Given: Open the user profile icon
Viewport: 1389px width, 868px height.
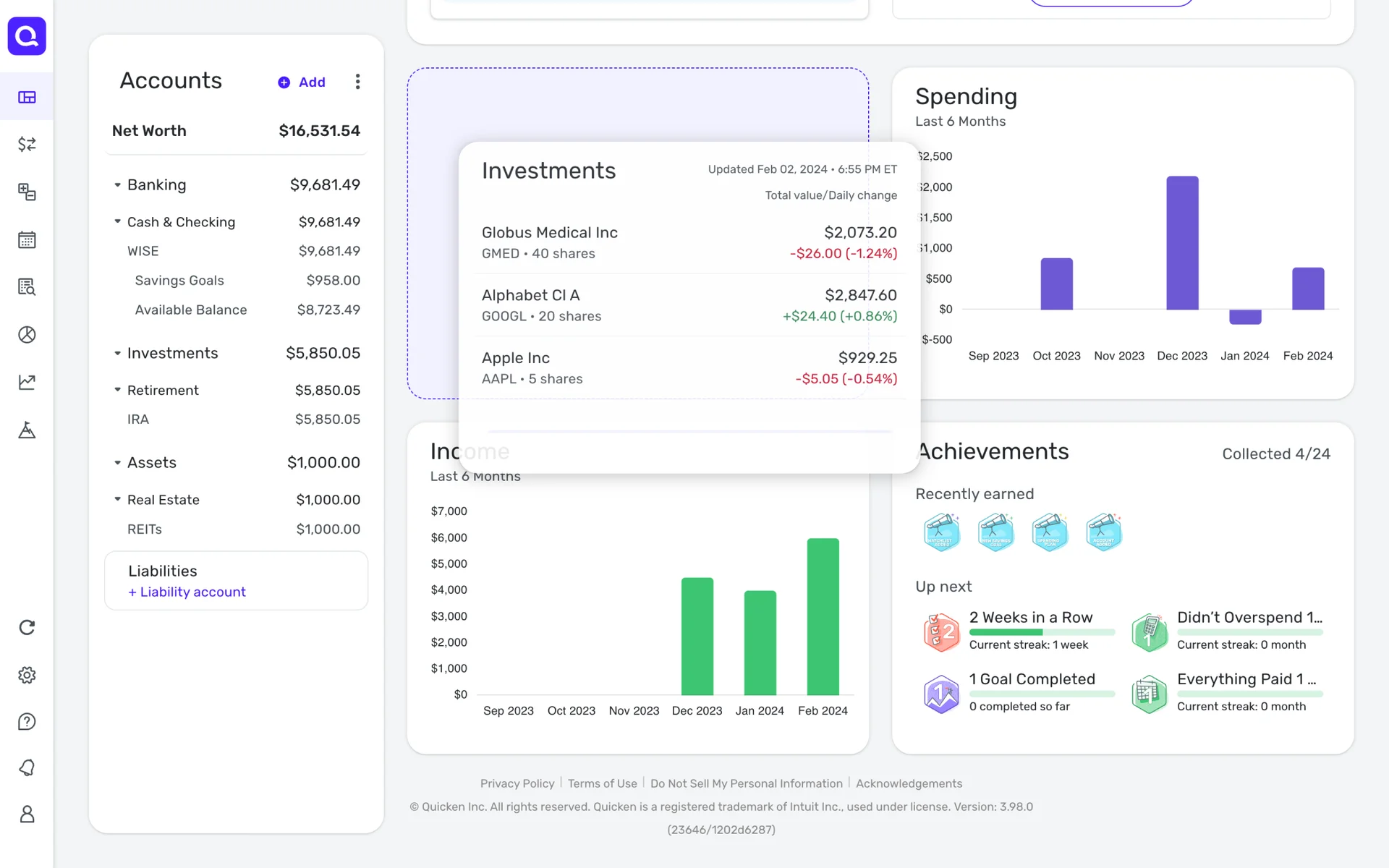Looking at the screenshot, I should point(27,814).
